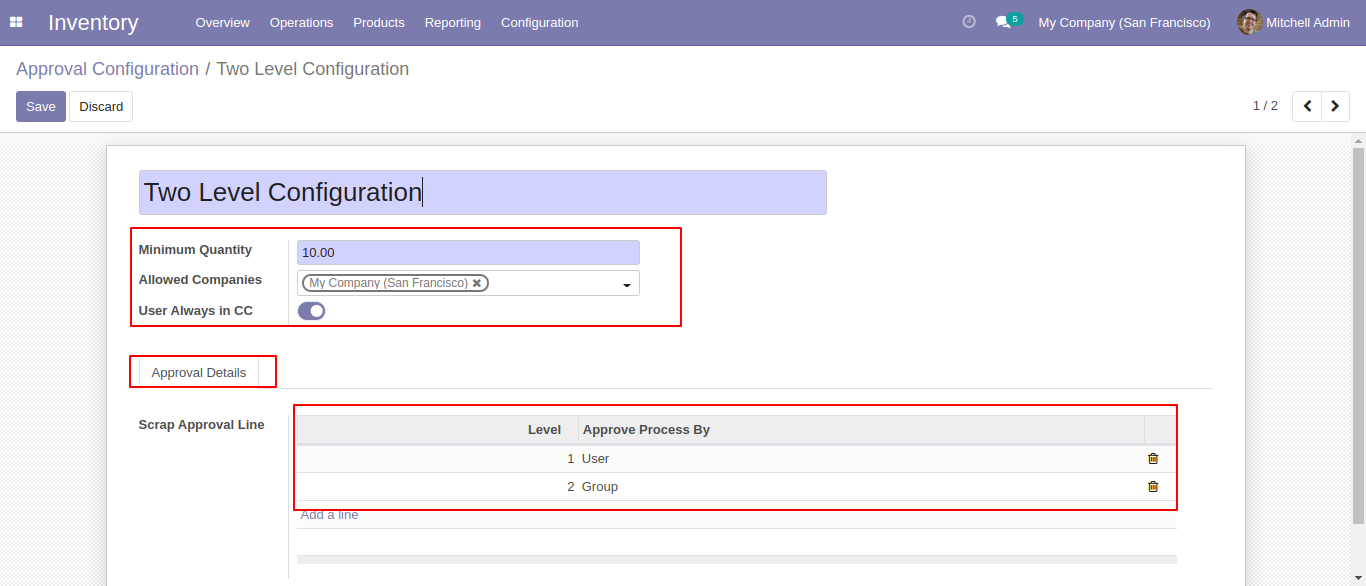1366x586 pixels.
Task: Click the Two Level Configuration name field
Action: pyautogui.click(x=483, y=192)
